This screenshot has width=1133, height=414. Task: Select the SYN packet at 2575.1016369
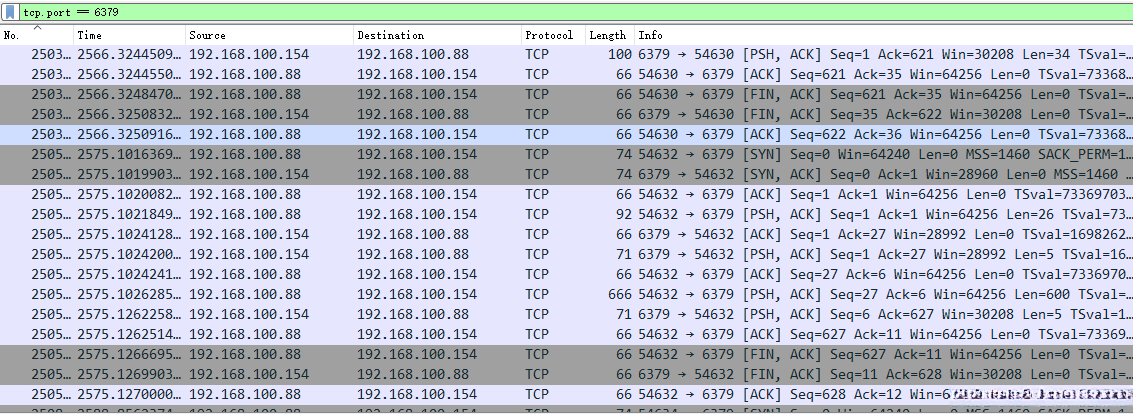tap(566, 155)
